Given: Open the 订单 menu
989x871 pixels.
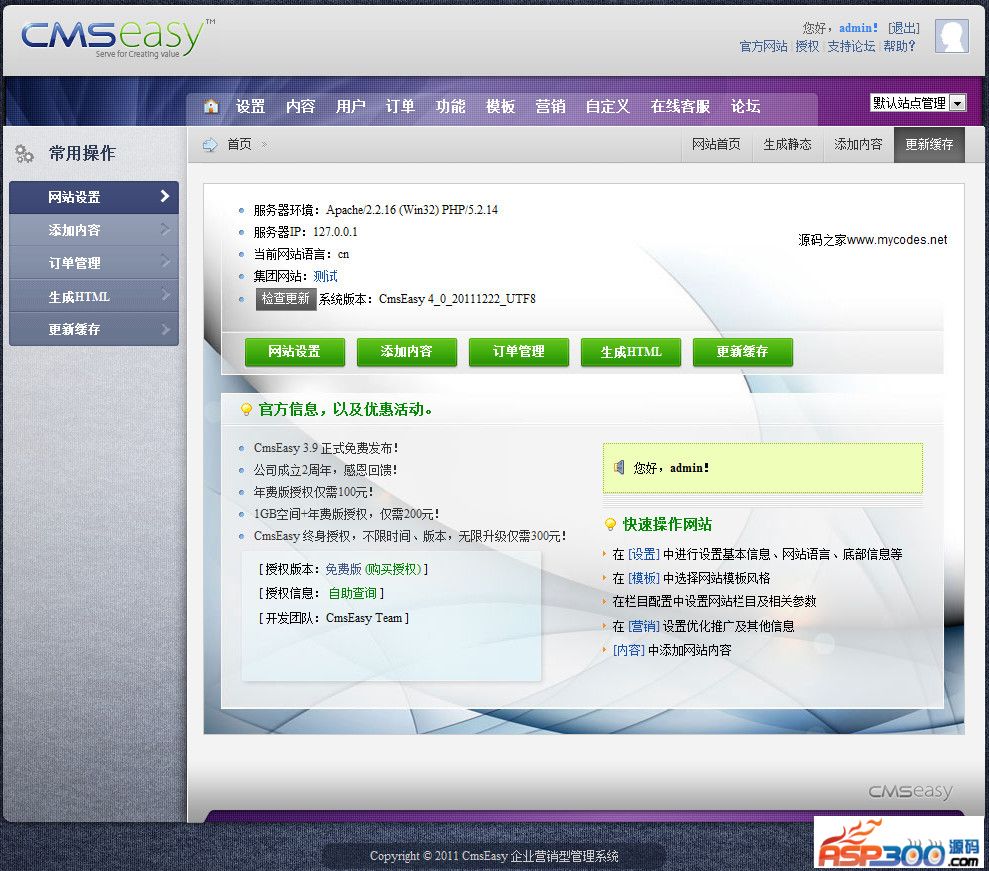Looking at the screenshot, I should 400,106.
